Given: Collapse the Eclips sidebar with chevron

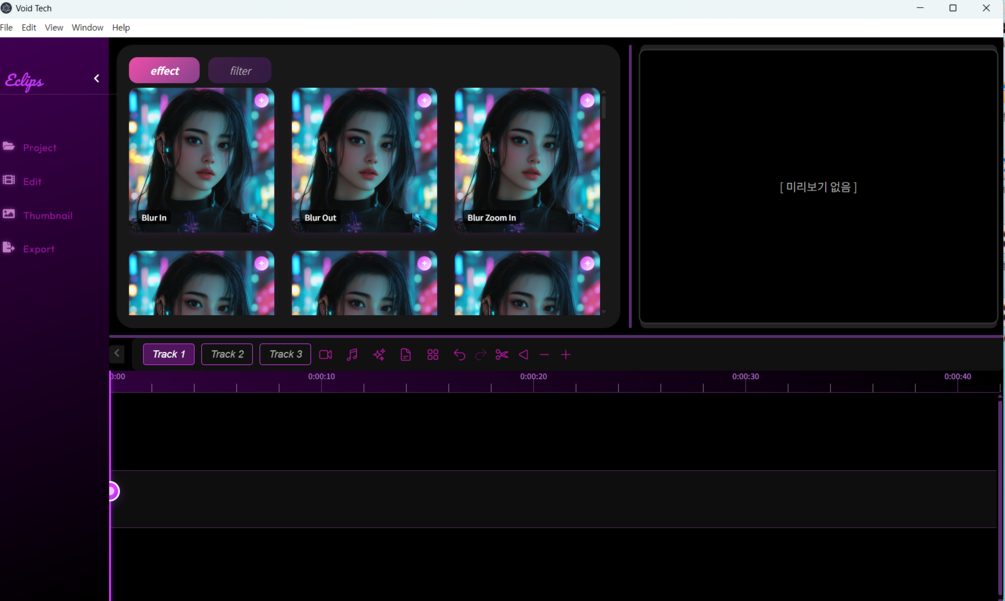Looking at the screenshot, I should pyautogui.click(x=97, y=78).
